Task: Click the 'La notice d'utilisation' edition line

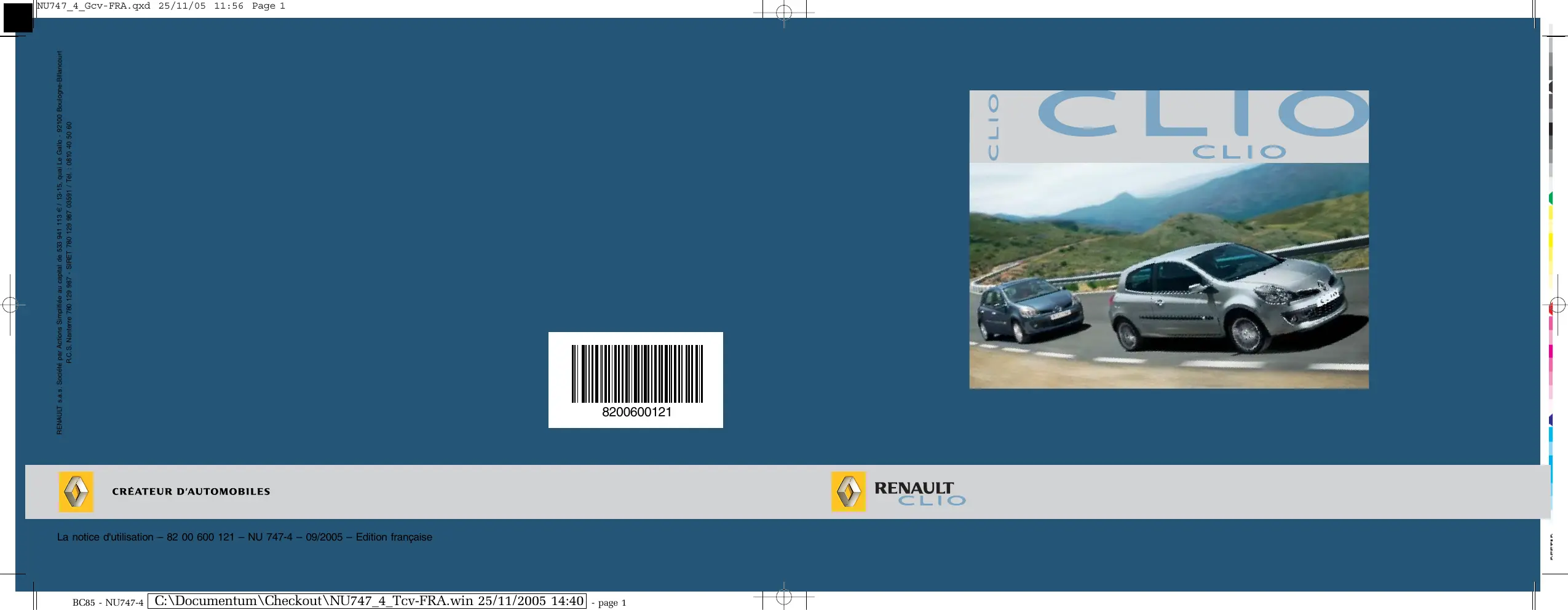Action: [x=244, y=537]
